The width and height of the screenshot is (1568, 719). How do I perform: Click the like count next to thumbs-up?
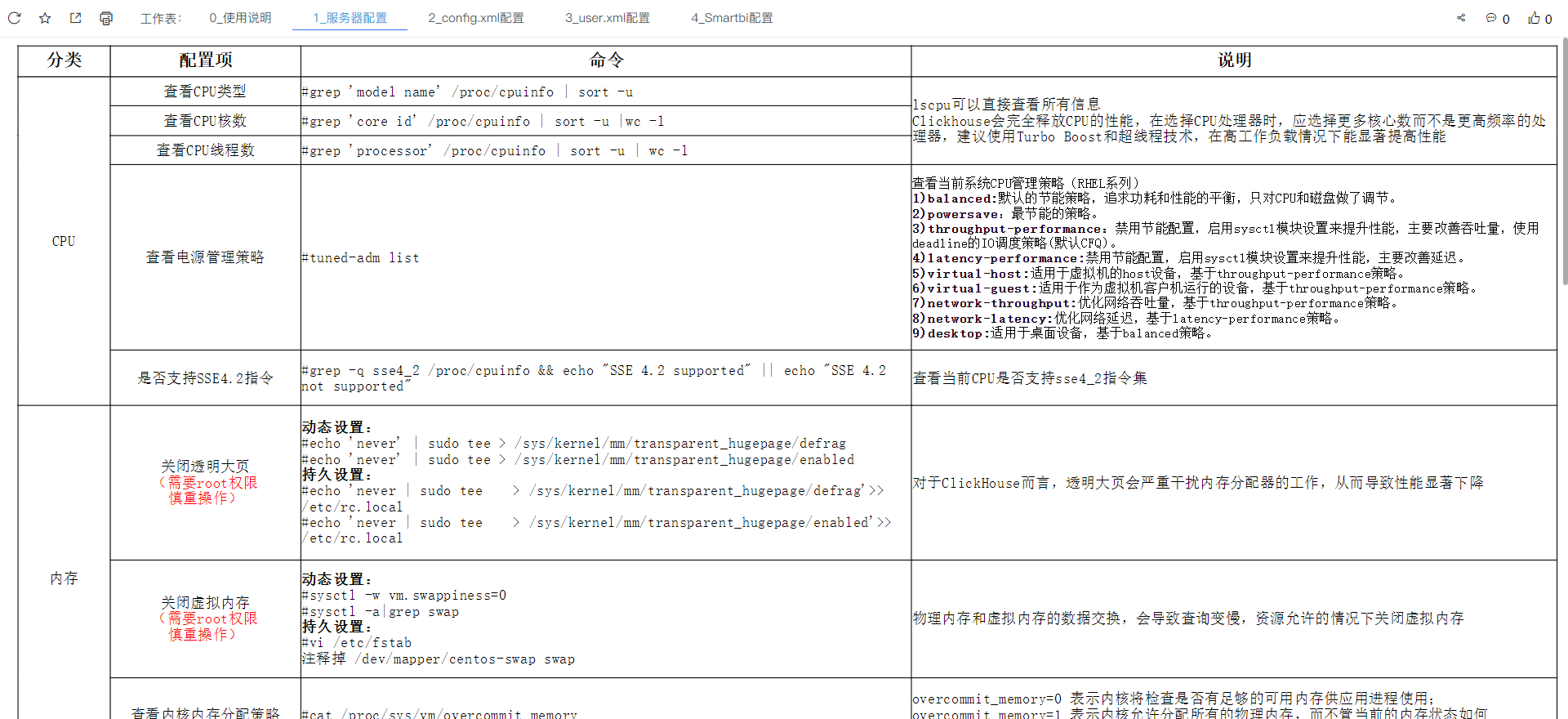click(x=1548, y=19)
